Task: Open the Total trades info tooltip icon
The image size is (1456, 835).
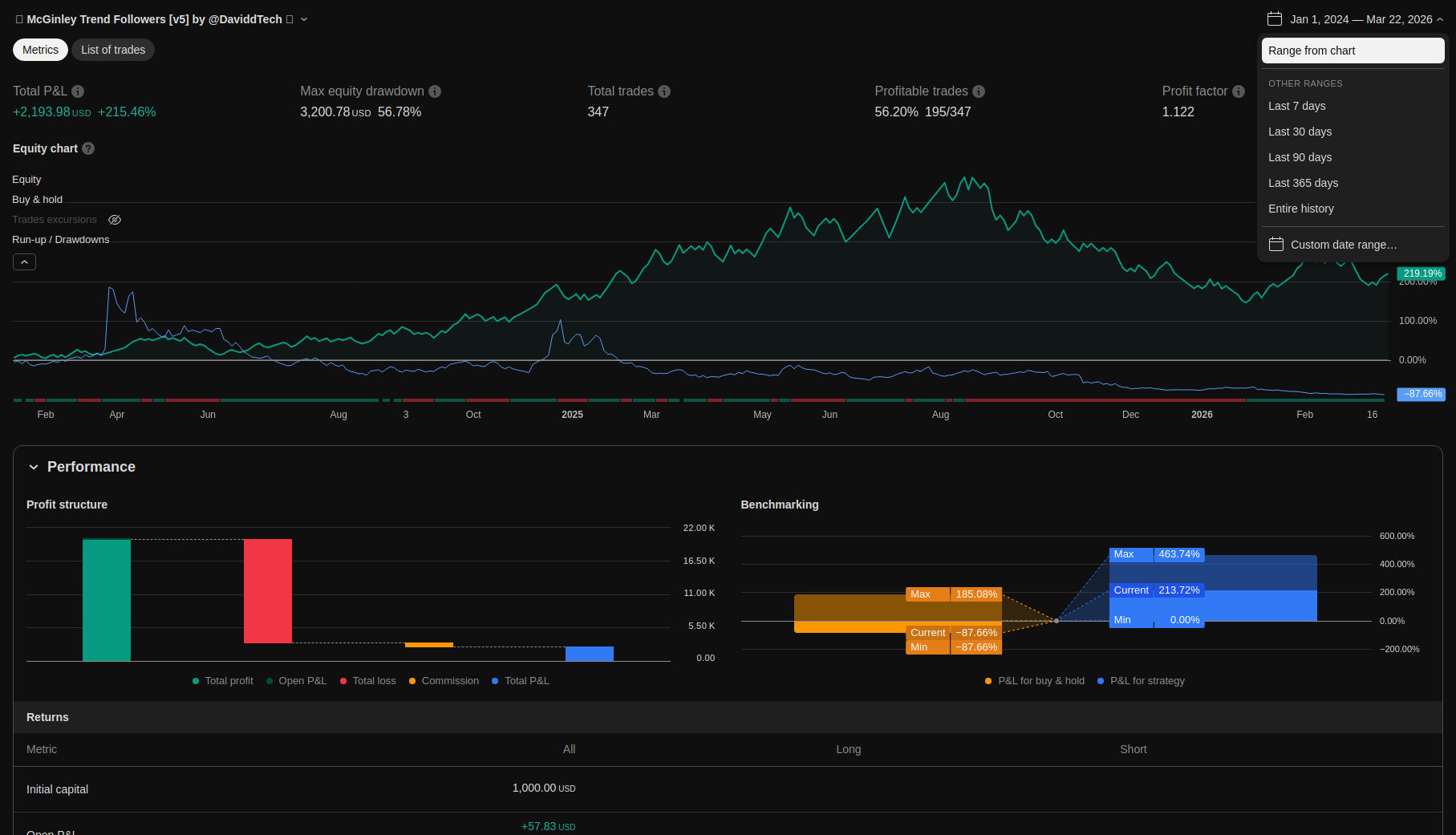Action: (664, 91)
